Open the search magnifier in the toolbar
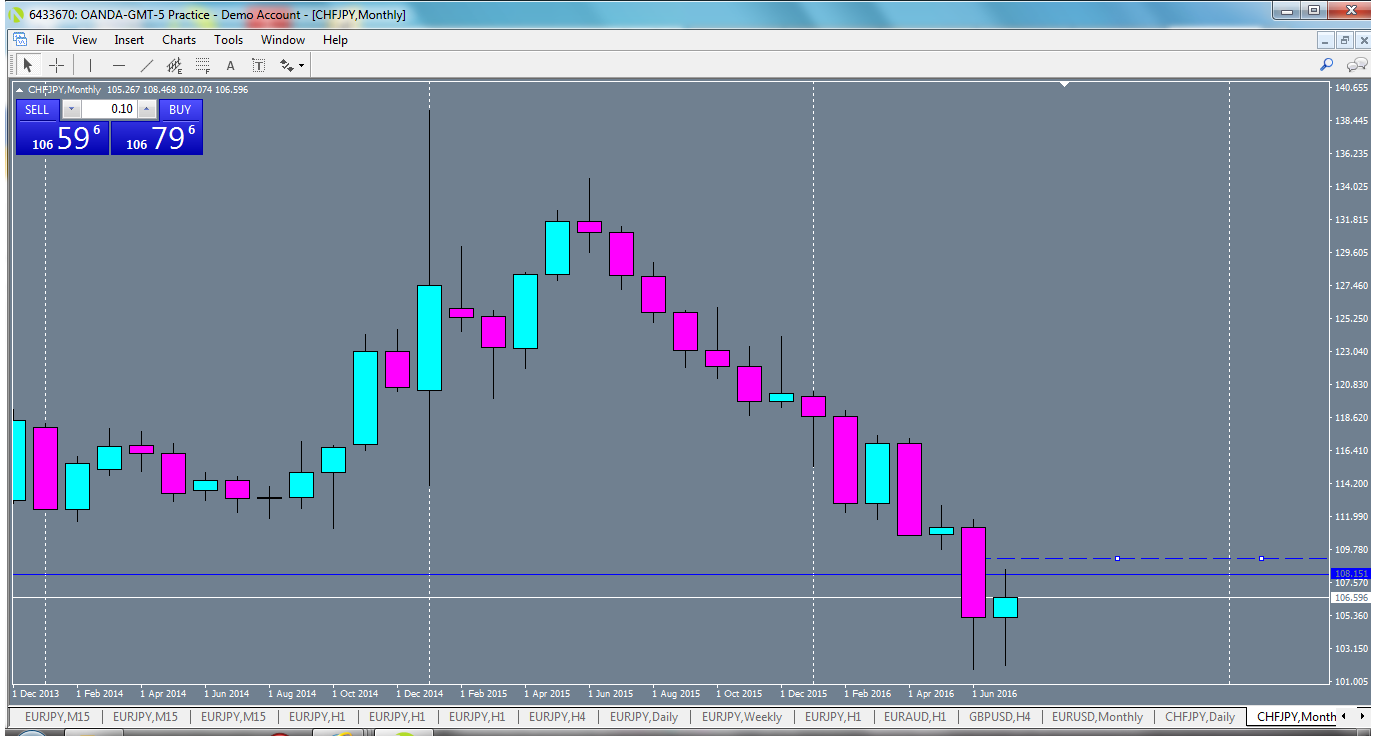 (x=1326, y=65)
